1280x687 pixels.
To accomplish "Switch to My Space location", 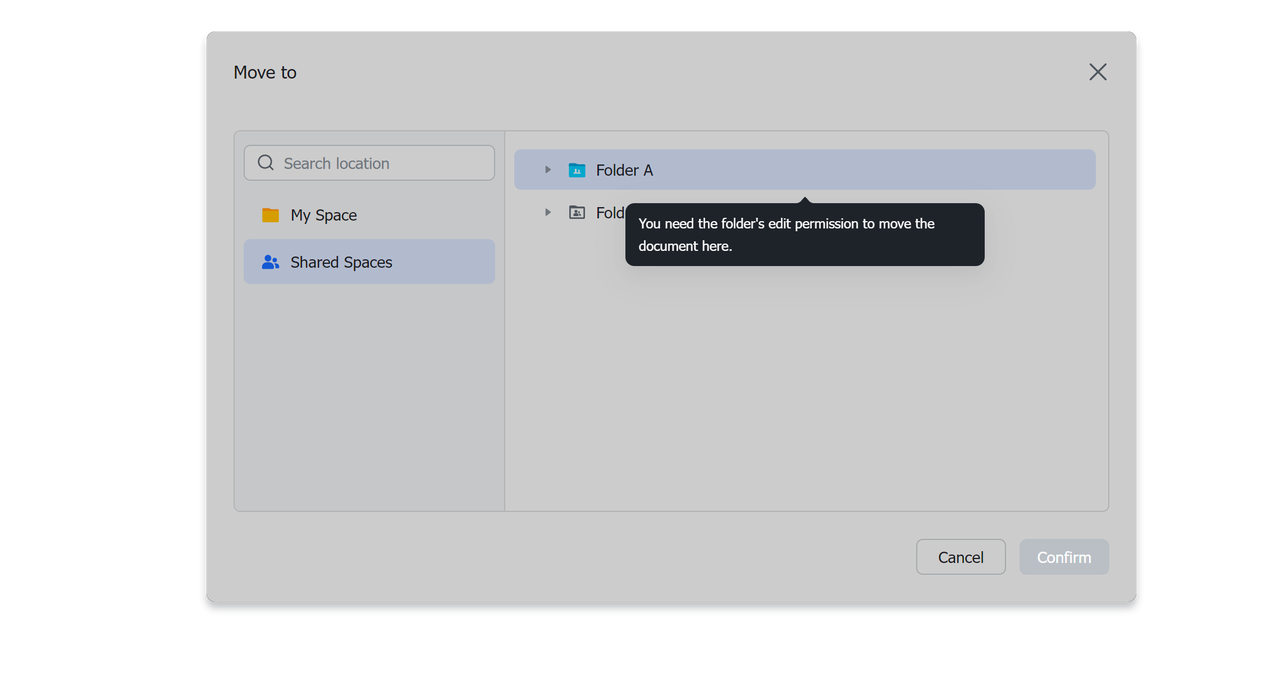I will (x=324, y=215).
